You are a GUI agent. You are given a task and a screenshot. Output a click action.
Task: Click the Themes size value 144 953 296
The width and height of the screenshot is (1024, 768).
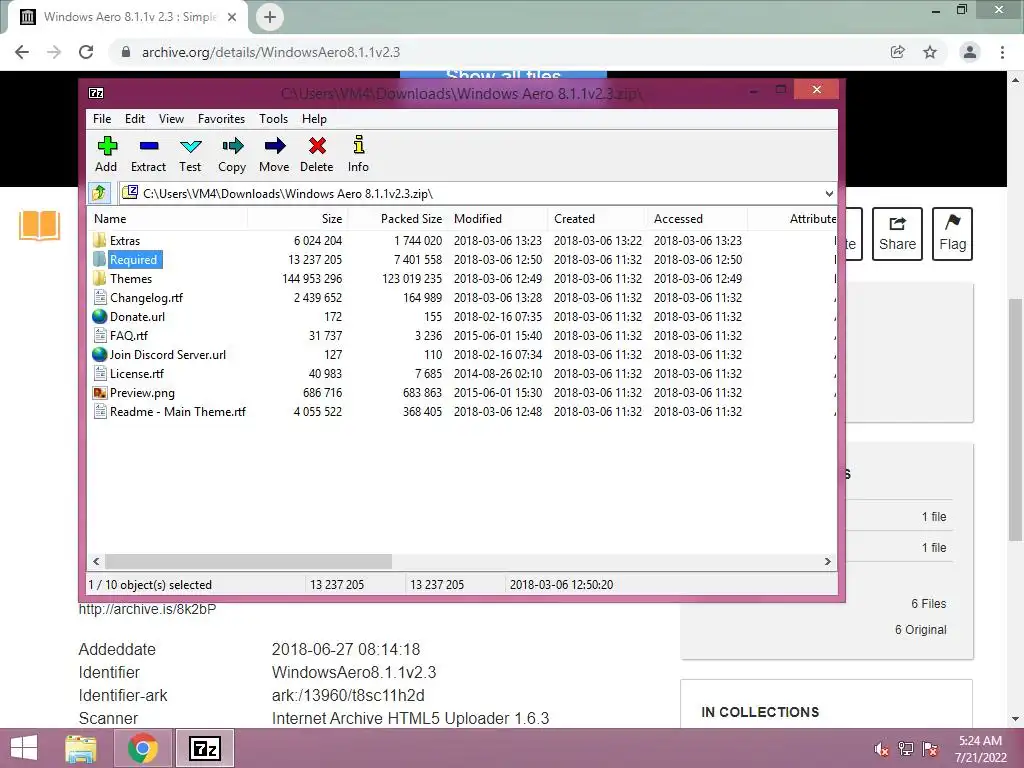(x=312, y=278)
